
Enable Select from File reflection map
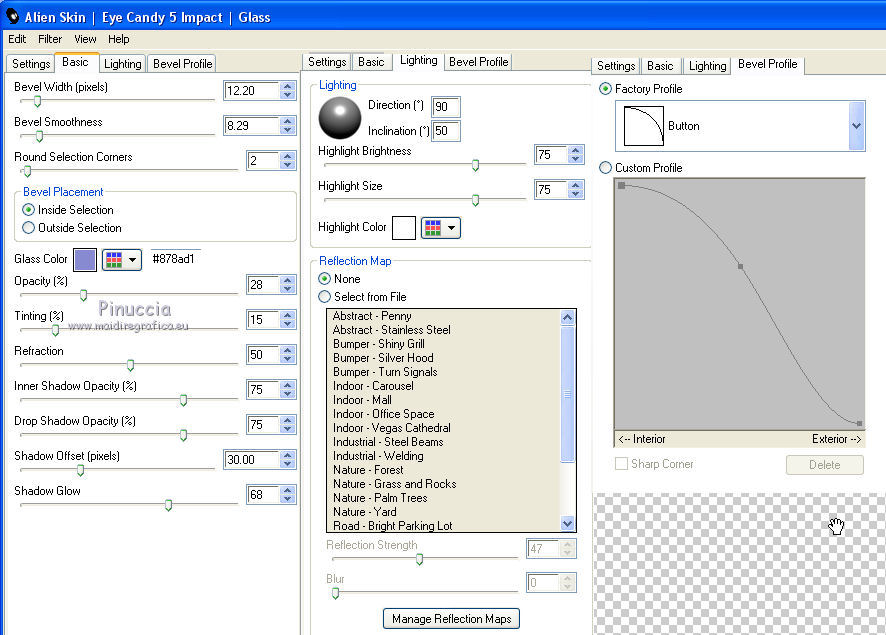324,297
